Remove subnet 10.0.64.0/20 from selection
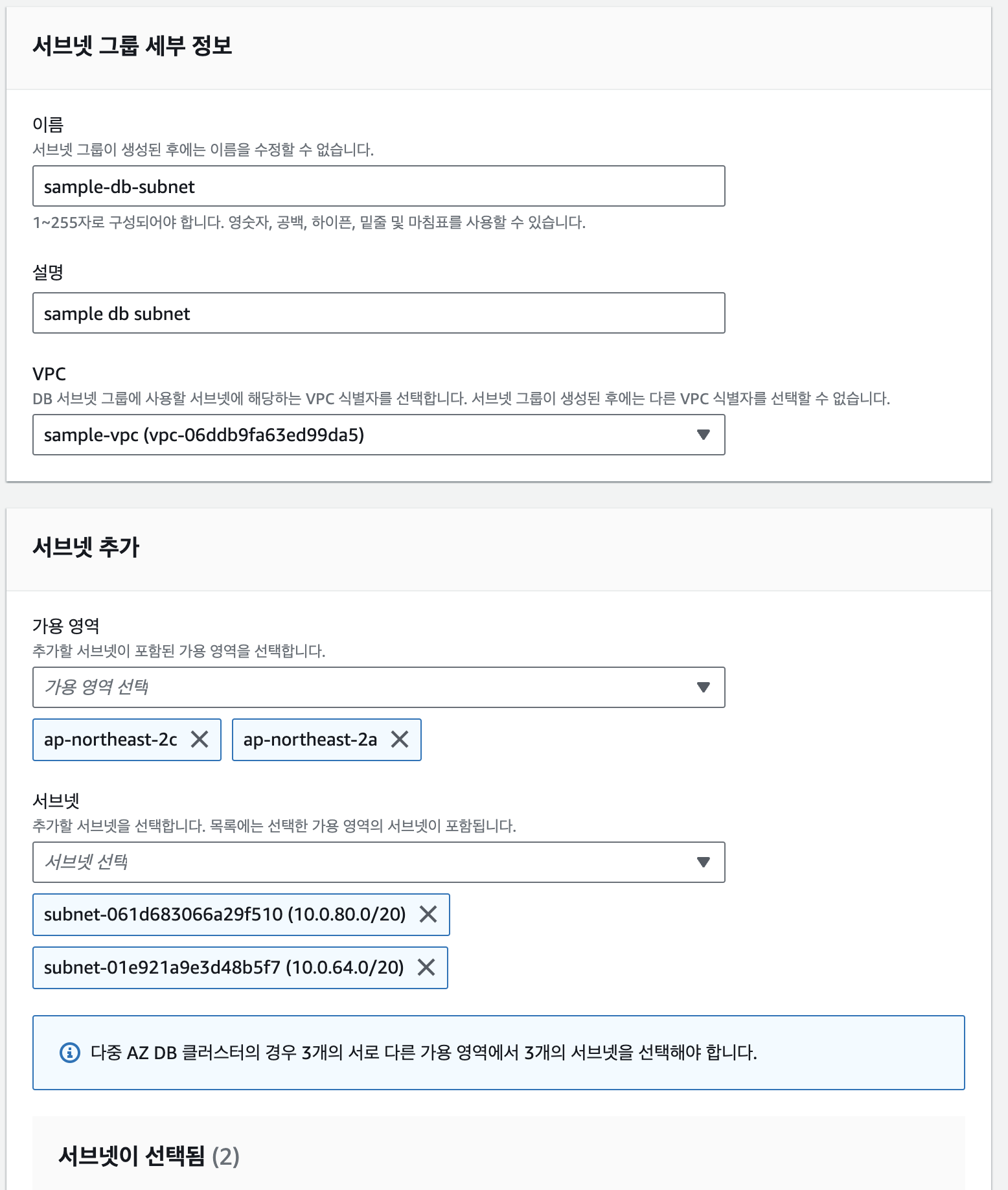The height and width of the screenshot is (1190, 1008). click(426, 967)
